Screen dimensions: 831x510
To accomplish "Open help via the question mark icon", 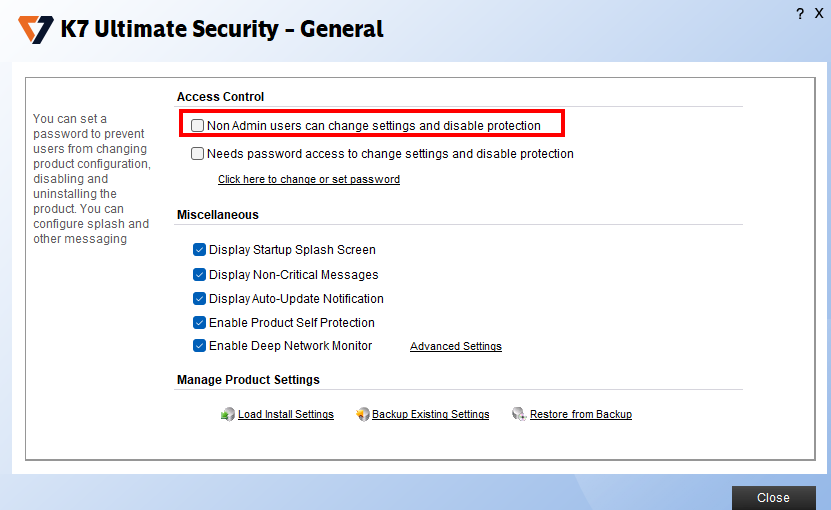I will click(x=800, y=13).
